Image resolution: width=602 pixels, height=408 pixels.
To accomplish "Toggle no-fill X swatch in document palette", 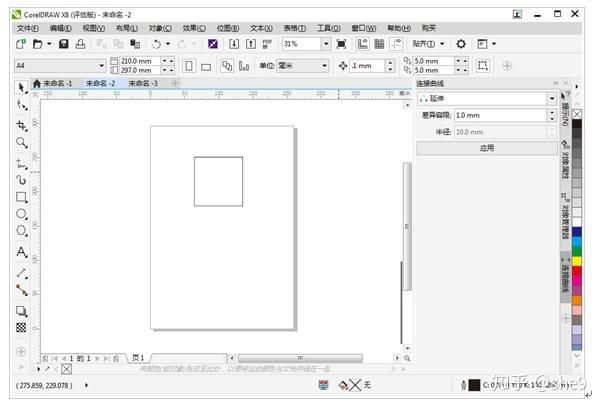I will coord(66,369).
